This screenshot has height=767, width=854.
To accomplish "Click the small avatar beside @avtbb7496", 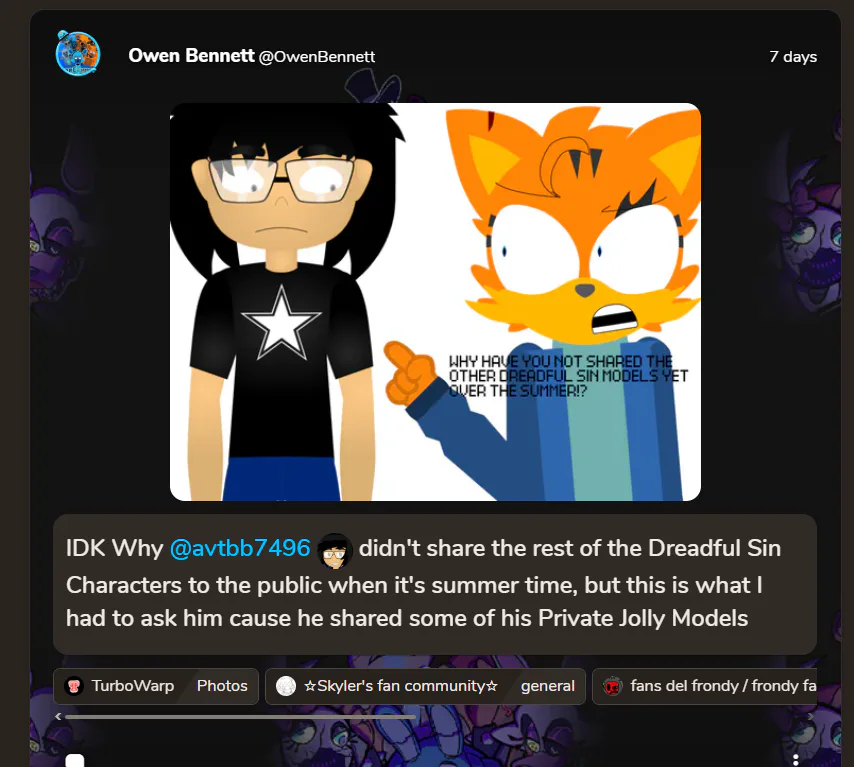I will click(x=334, y=550).
